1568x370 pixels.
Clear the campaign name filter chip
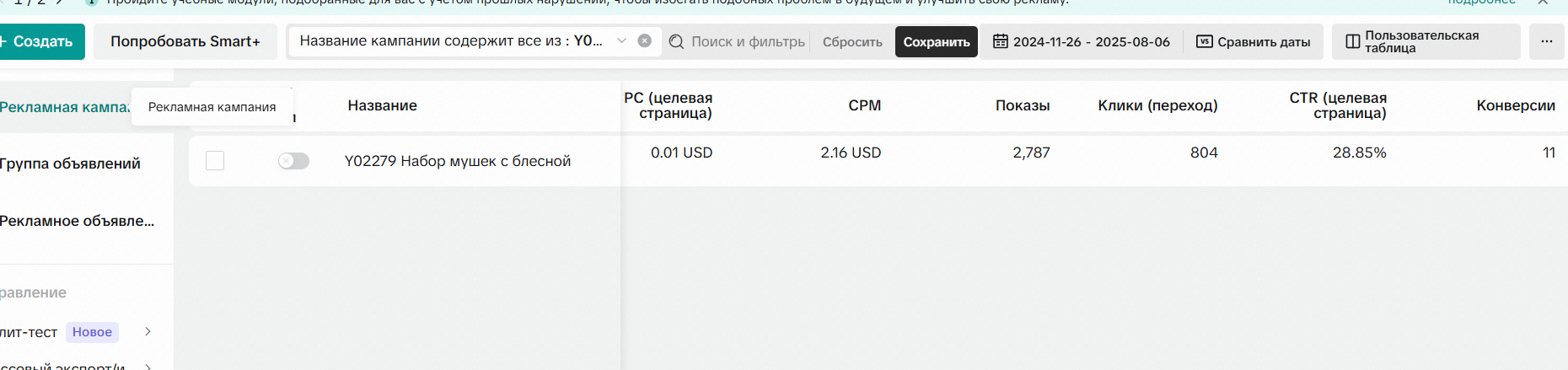[x=644, y=40]
